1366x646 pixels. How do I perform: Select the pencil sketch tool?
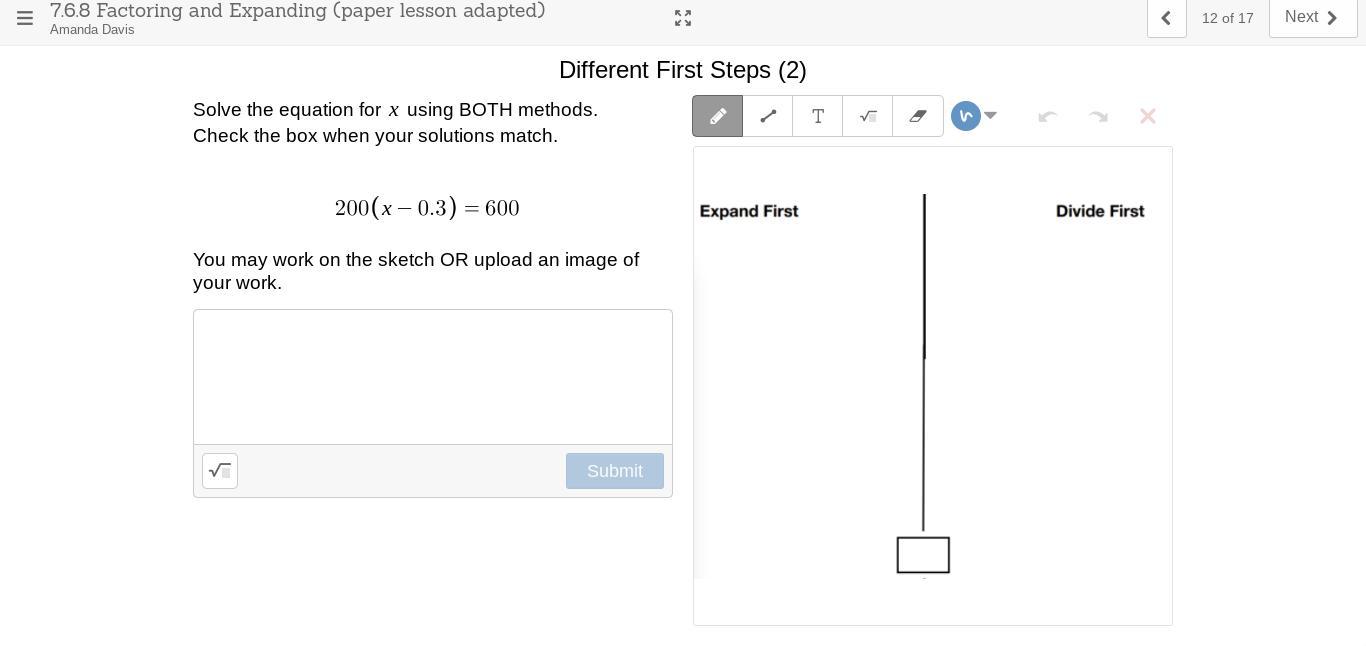(x=717, y=116)
